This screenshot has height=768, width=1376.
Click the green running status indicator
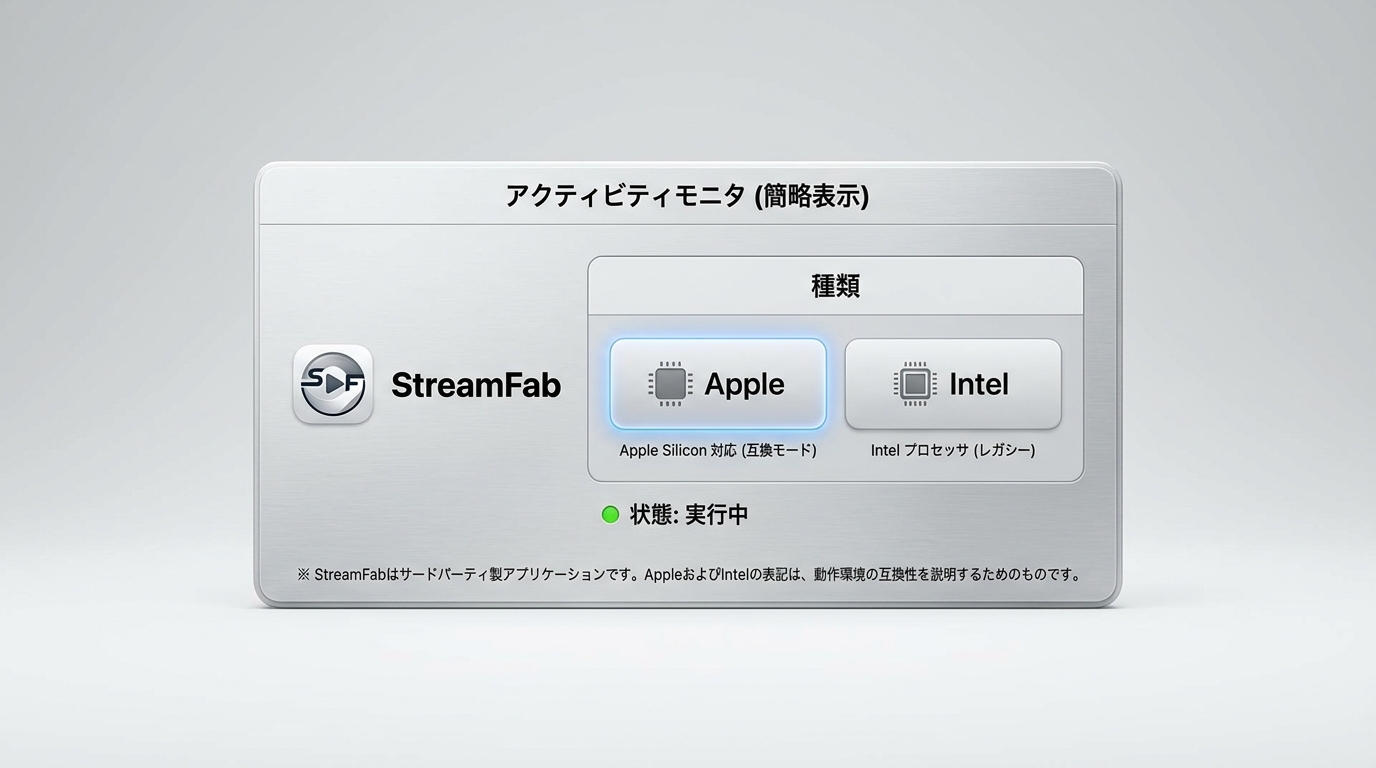click(x=610, y=515)
